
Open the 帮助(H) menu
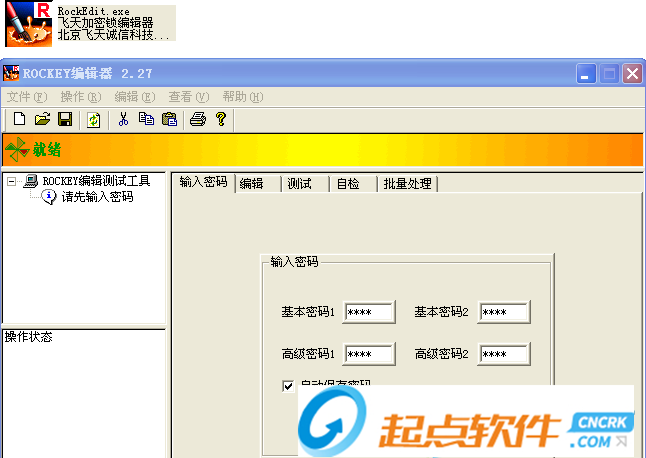[x=243, y=97]
